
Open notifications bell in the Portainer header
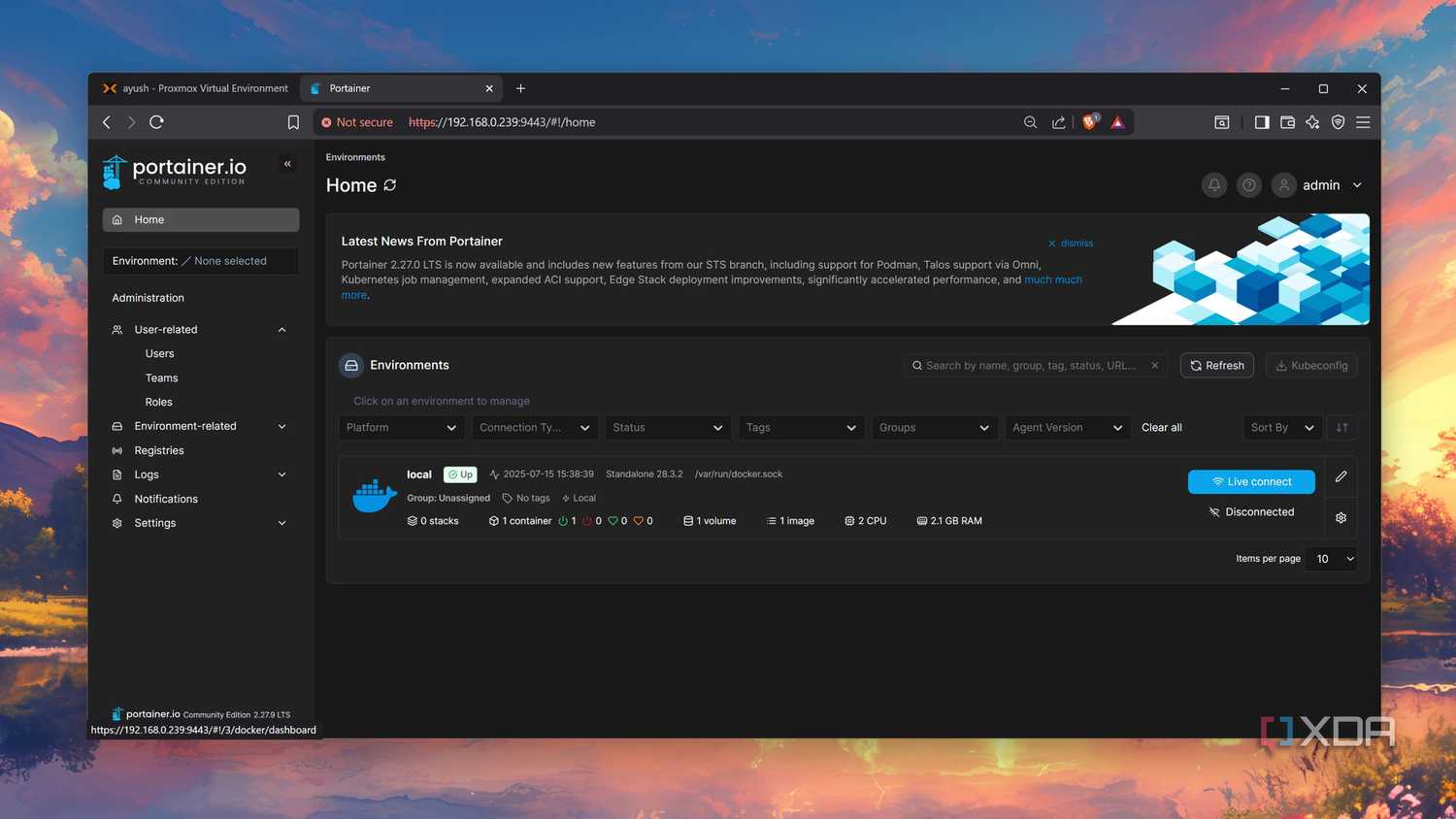[x=1213, y=184]
